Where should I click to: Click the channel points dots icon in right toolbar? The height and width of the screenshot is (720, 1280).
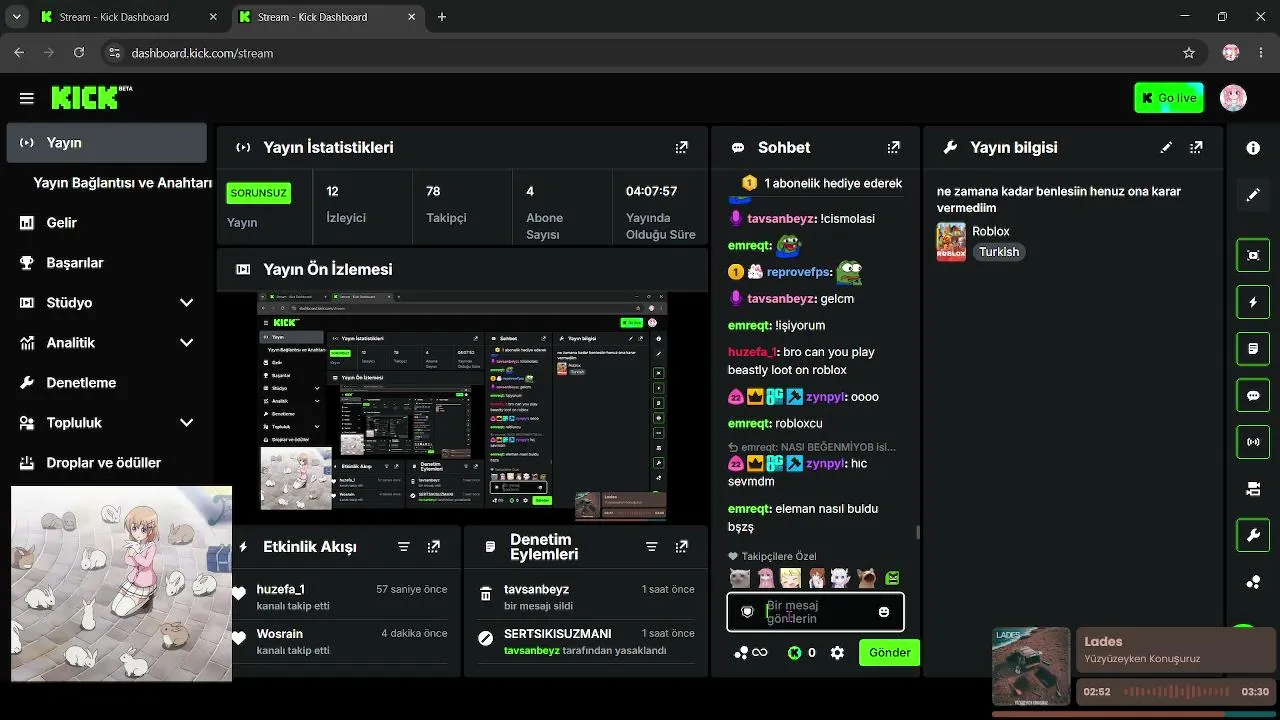pos(1253,582)
